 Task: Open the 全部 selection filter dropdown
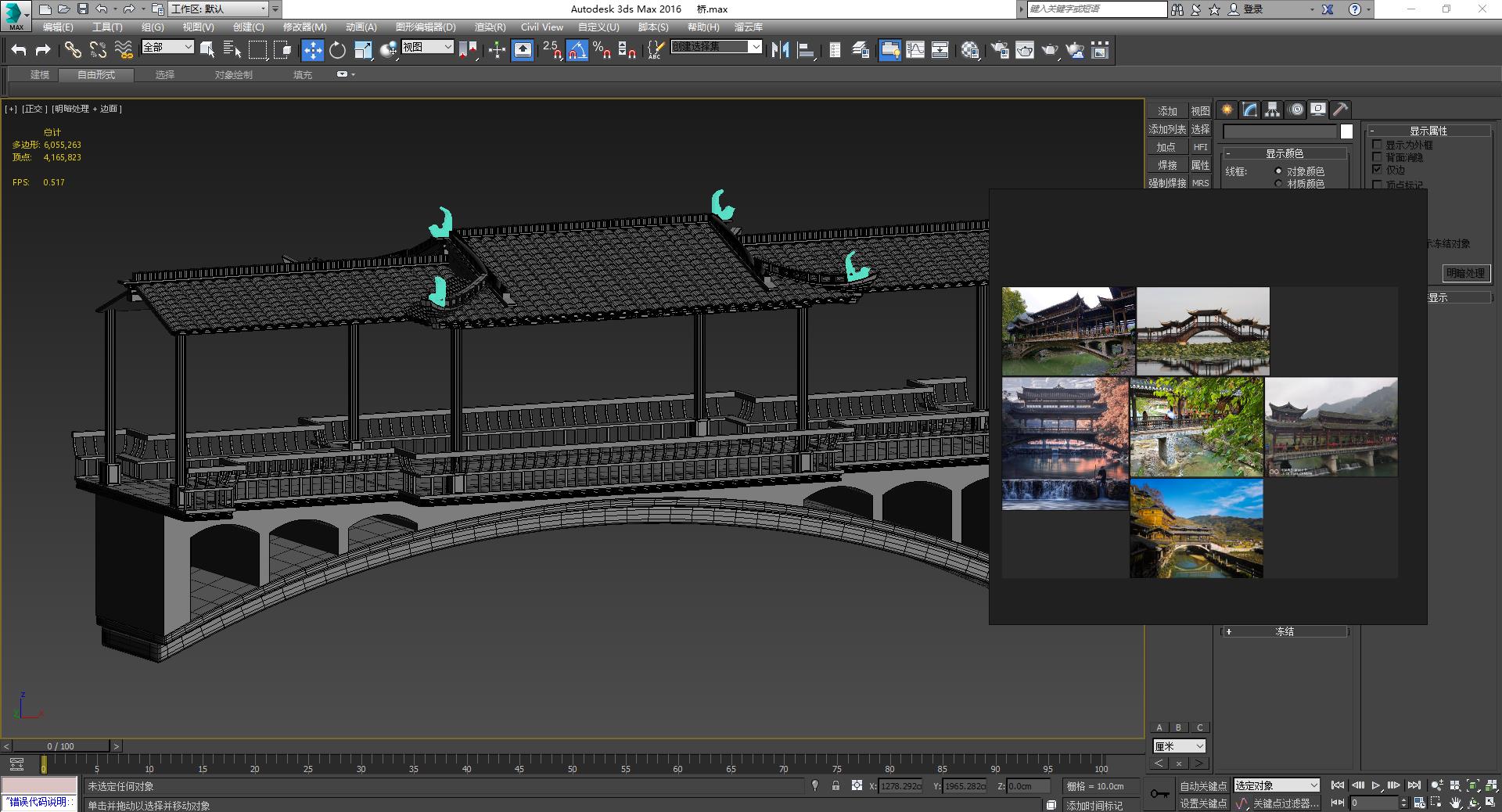(167, 48)
